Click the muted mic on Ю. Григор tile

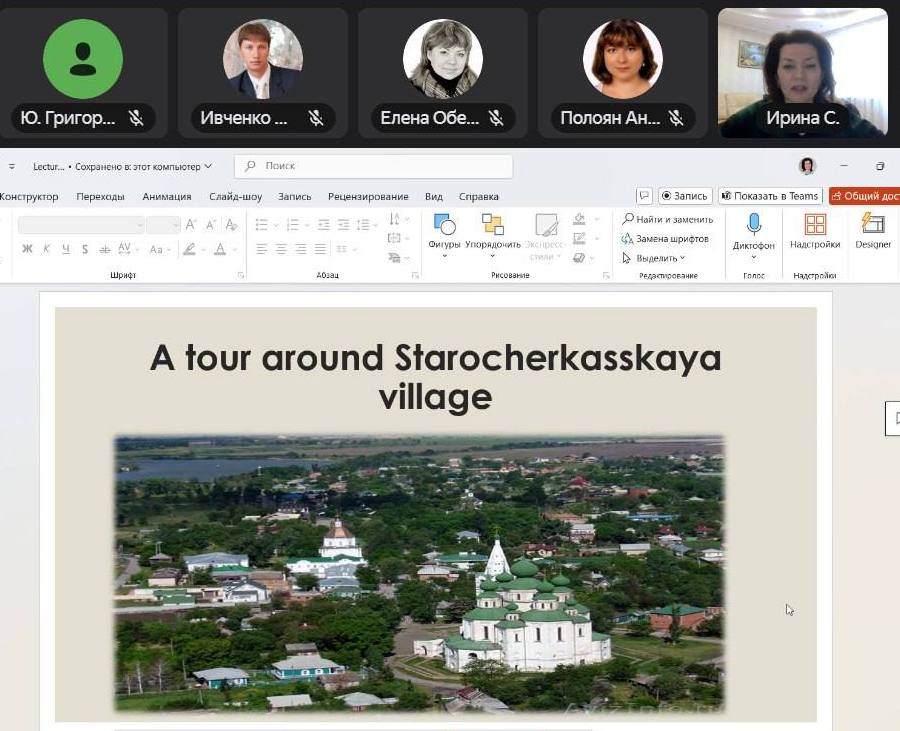(x=136, y=118)
